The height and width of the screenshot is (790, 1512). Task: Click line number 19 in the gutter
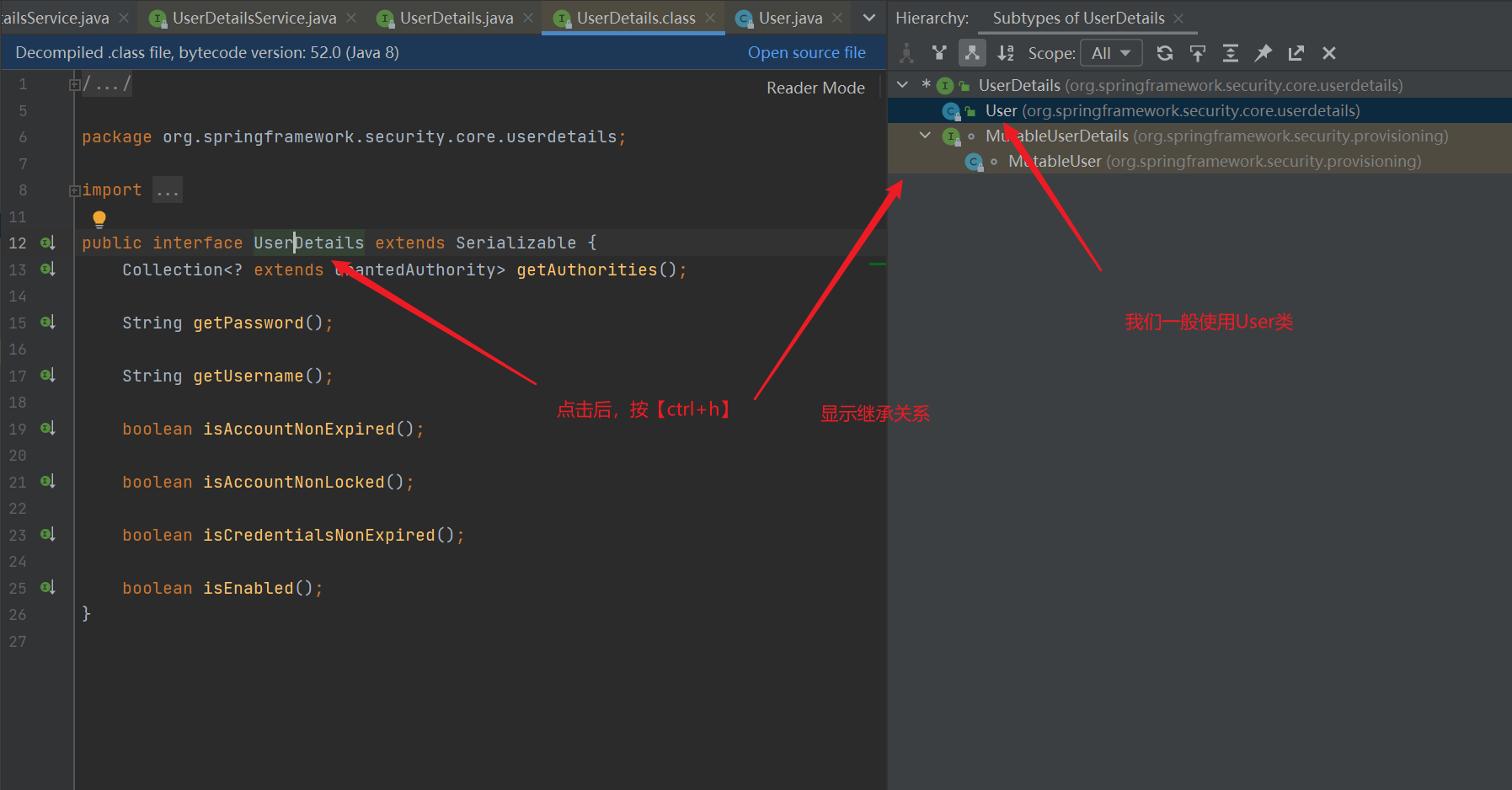[18, 428]
